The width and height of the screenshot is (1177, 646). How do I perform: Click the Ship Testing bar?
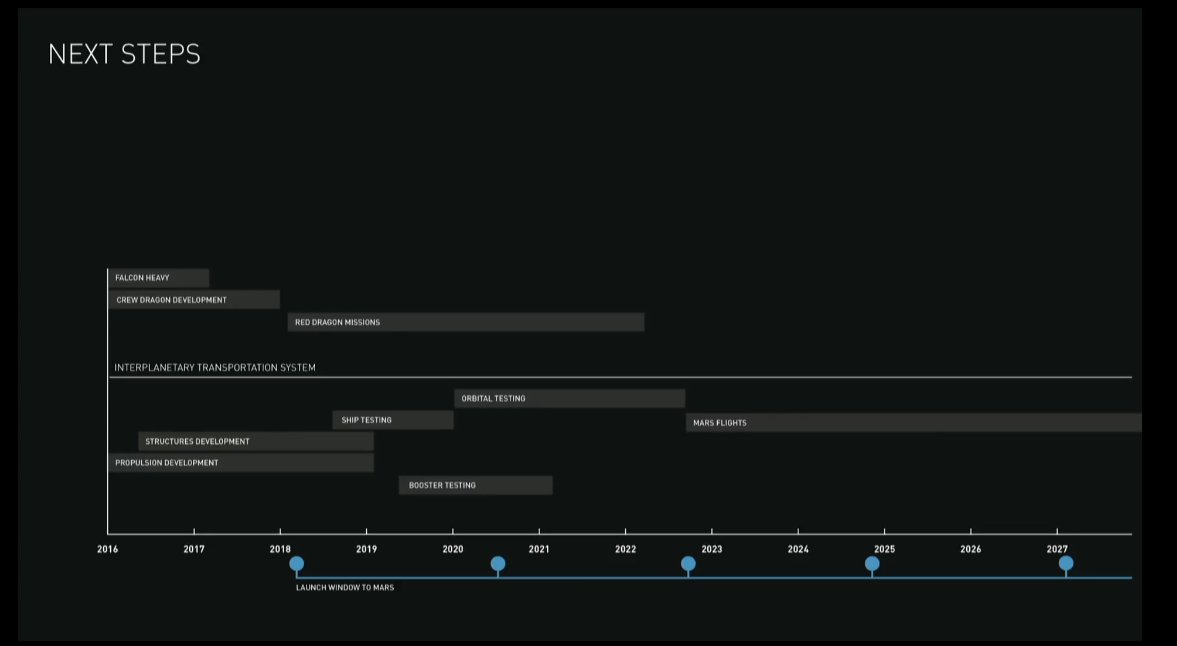(393, 420)
